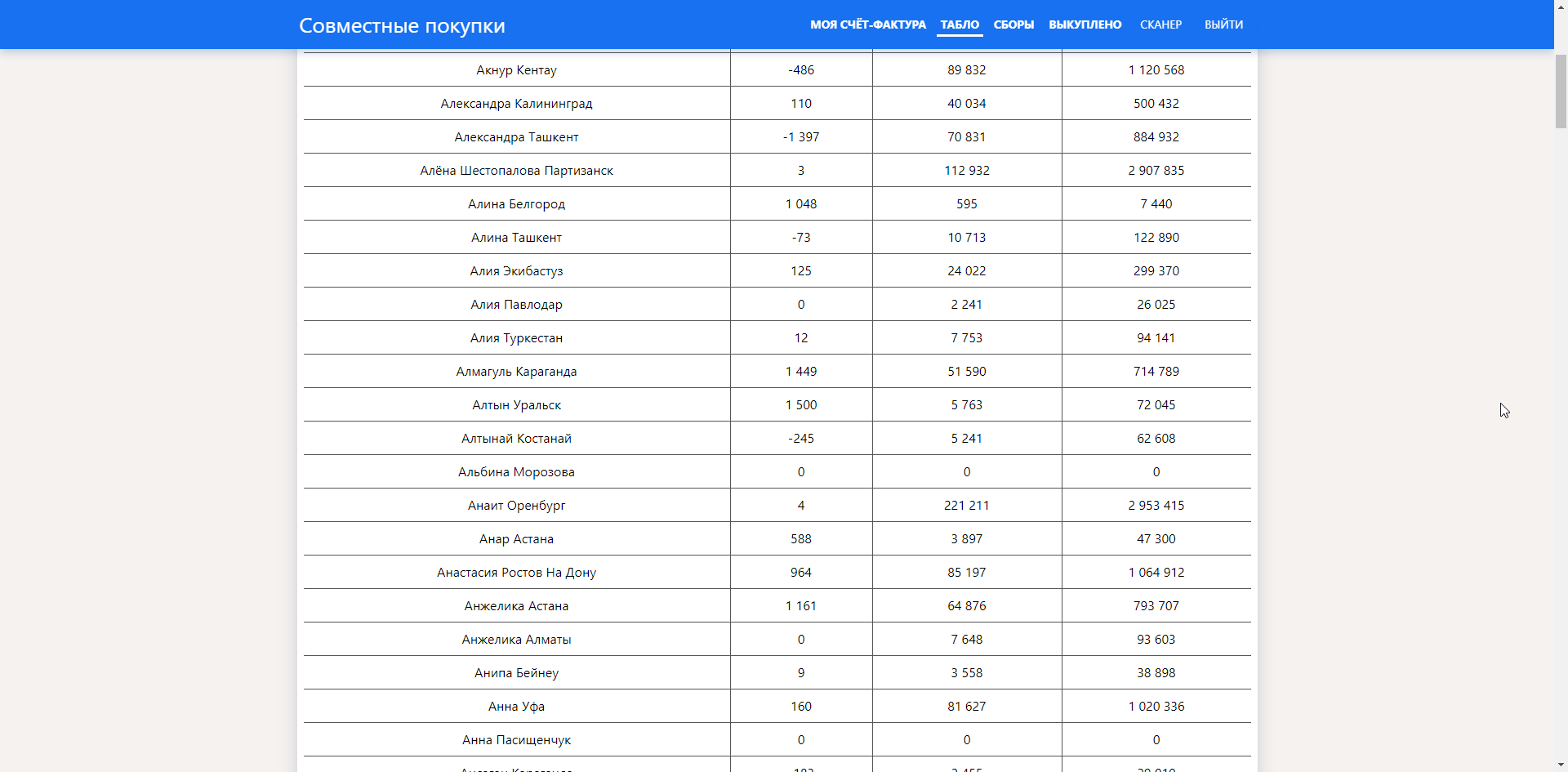
Task: Click name Анна Уфа
Action: (x=516, y=707)
